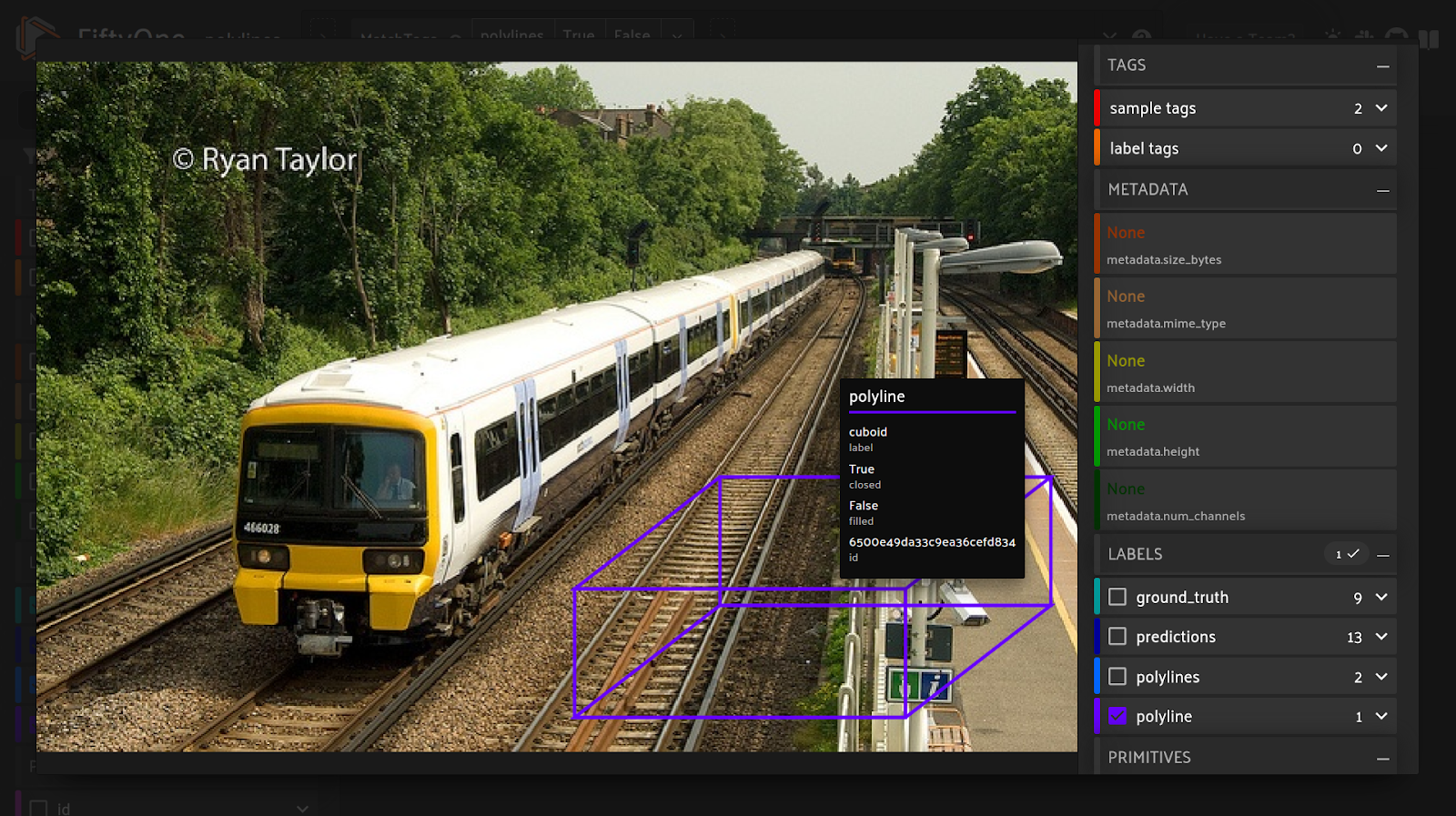Click the 'polyline' tooltip title
The image size is (1456, 816).
pos(877,397)
